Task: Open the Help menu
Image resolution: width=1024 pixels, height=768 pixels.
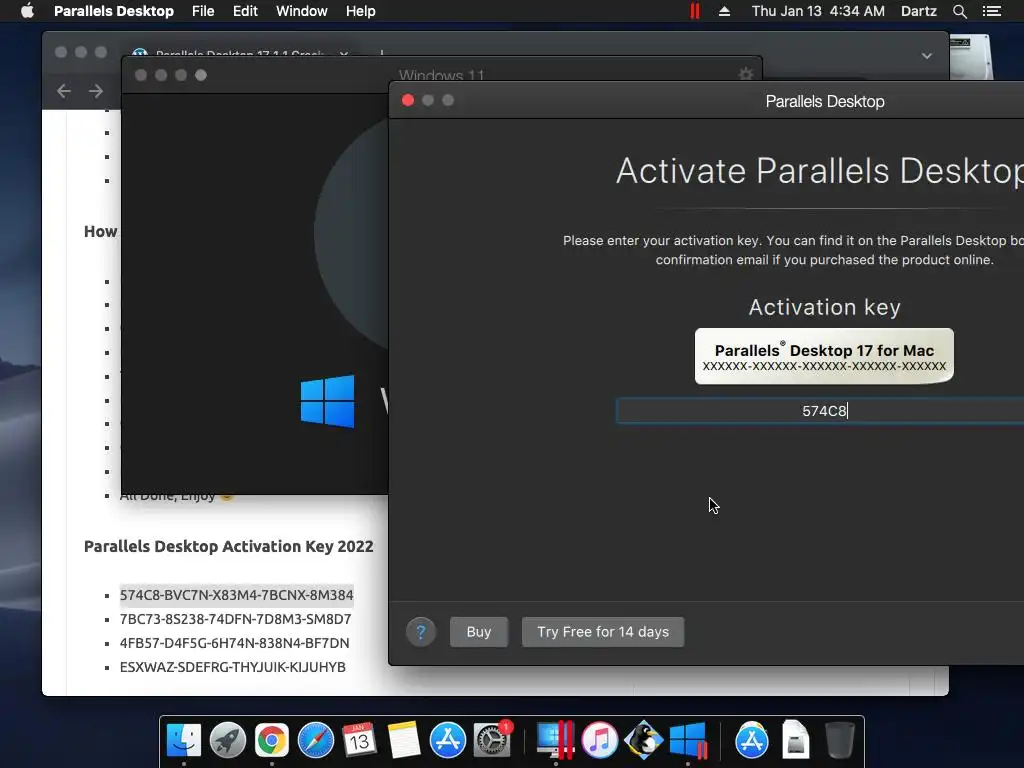Action: point(360,11)
